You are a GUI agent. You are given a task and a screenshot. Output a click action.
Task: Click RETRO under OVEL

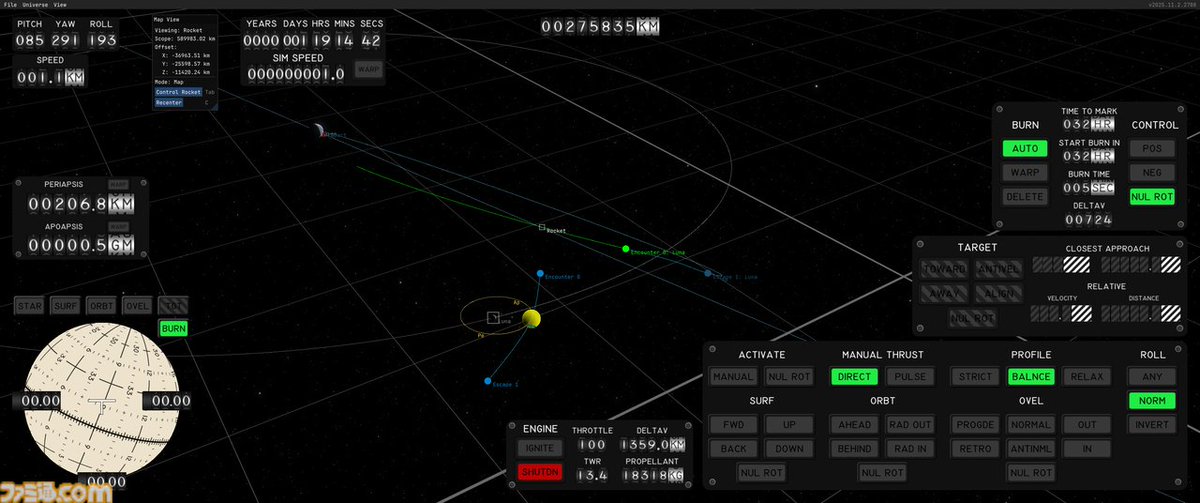click(x=975, y=448)
